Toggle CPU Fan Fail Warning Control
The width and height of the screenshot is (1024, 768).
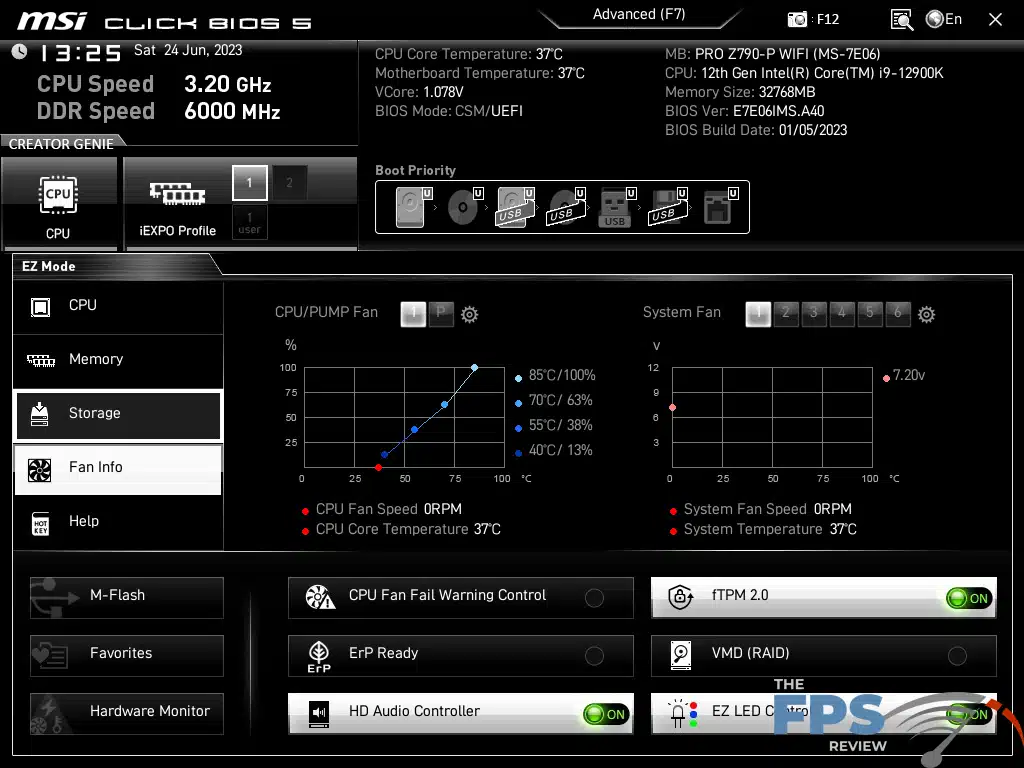[594, 598]
